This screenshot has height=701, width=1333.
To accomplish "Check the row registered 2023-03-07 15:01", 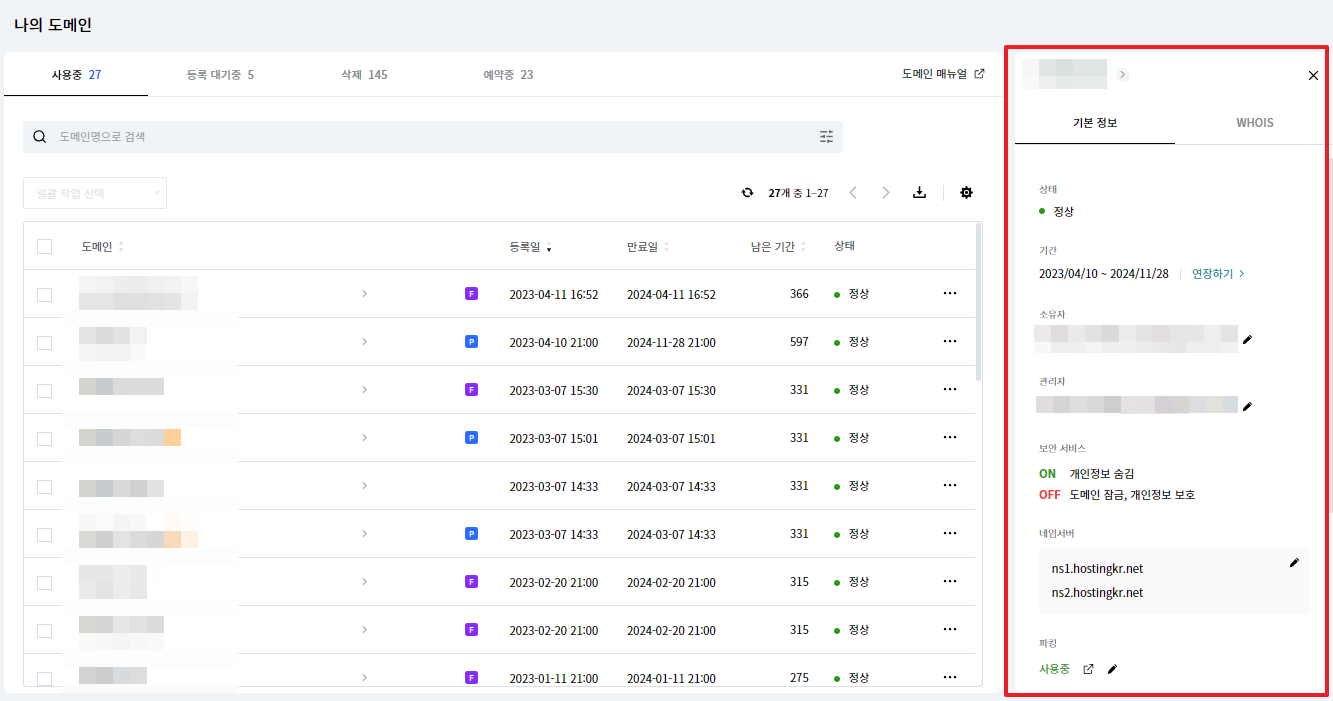I will (x=44, y=438).
